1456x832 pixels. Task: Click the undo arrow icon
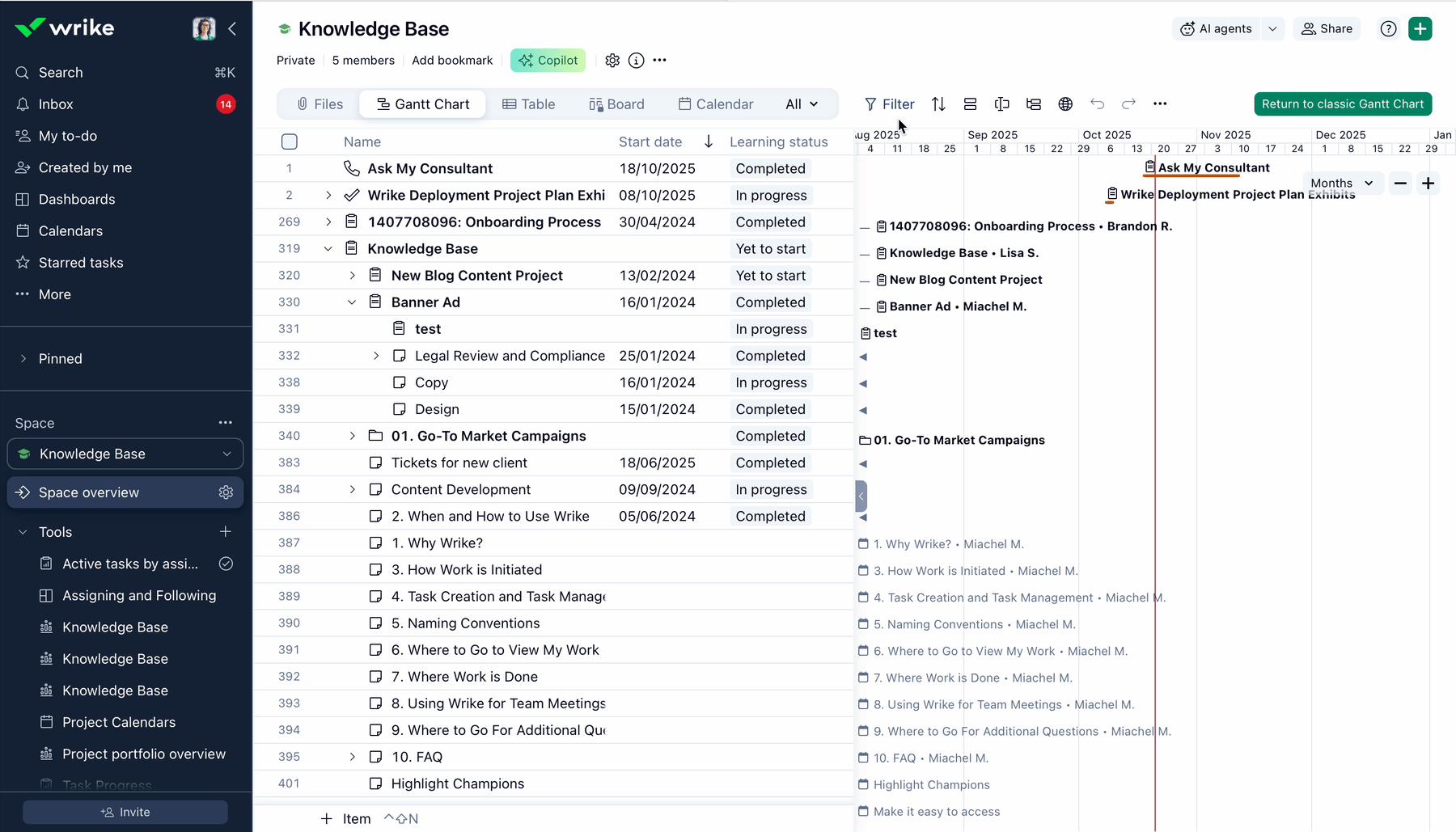click(x=1097, y=104)
